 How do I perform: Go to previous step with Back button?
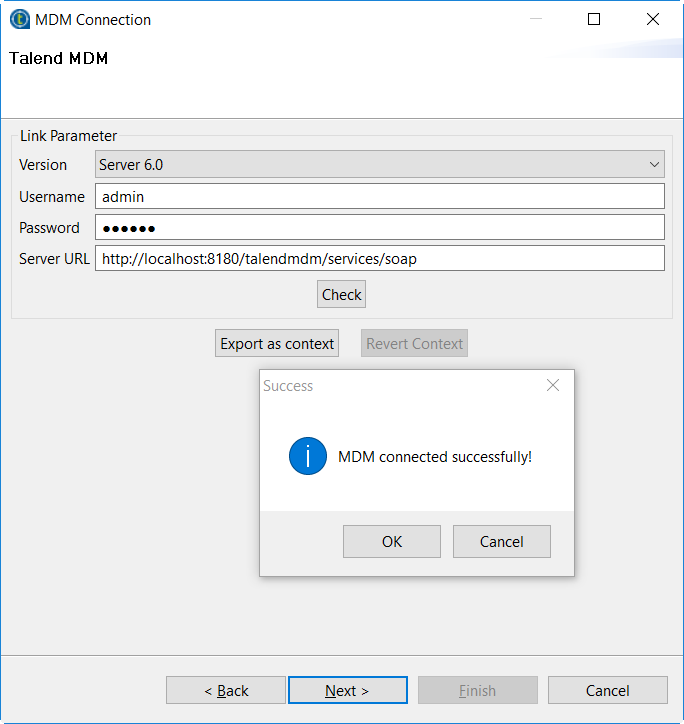pos(226,690)
